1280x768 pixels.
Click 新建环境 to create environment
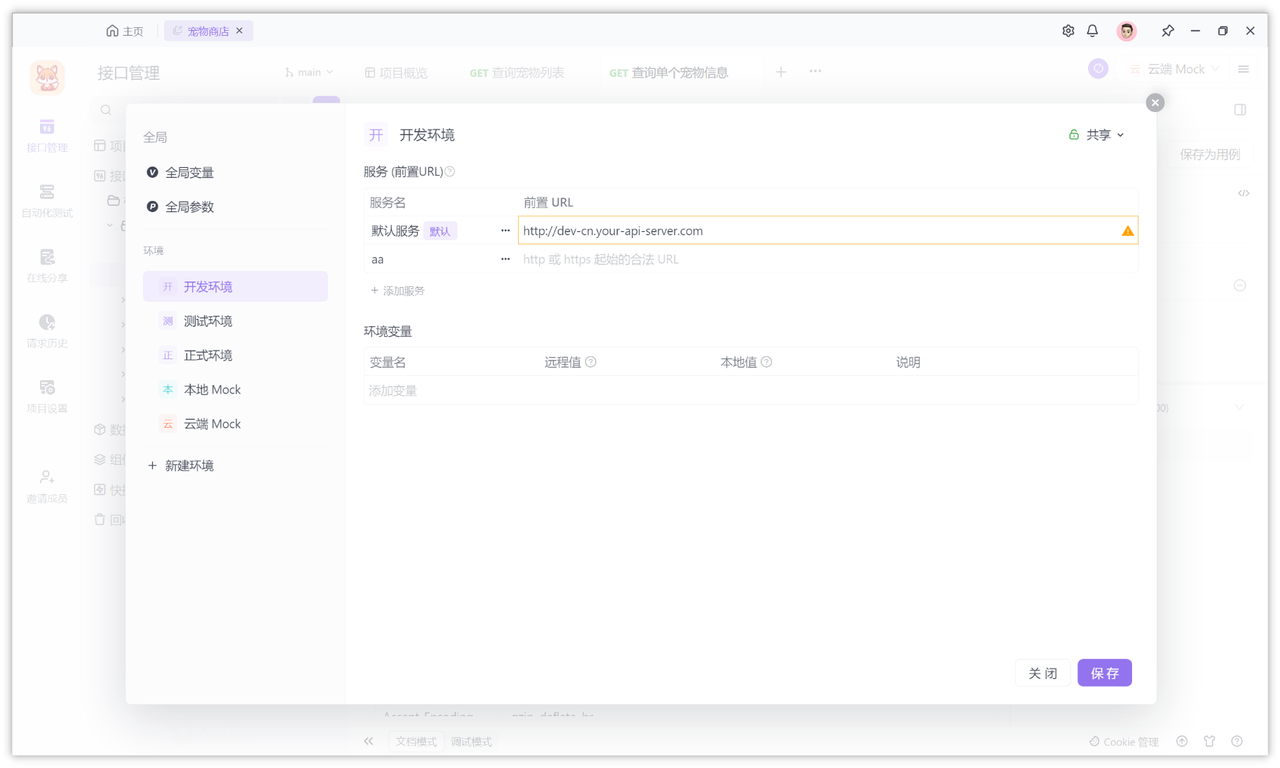coord(181,465)
